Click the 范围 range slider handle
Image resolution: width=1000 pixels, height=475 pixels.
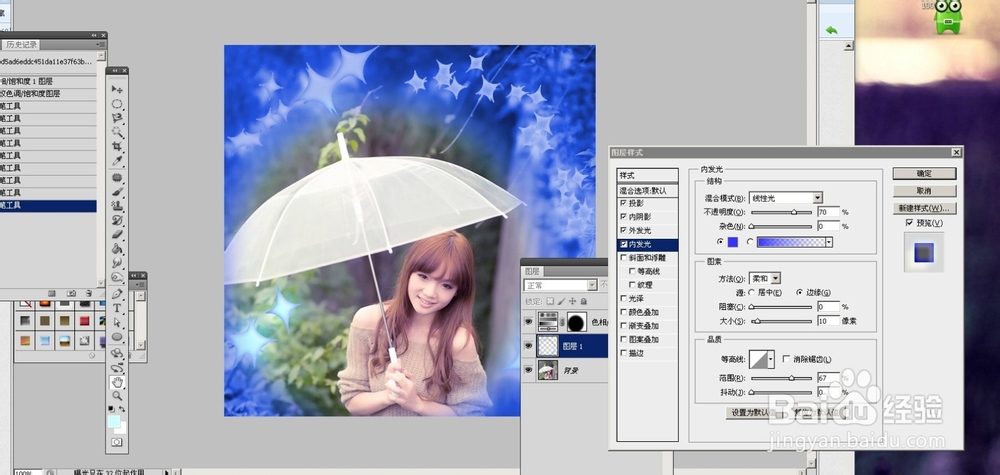[791, 378]
